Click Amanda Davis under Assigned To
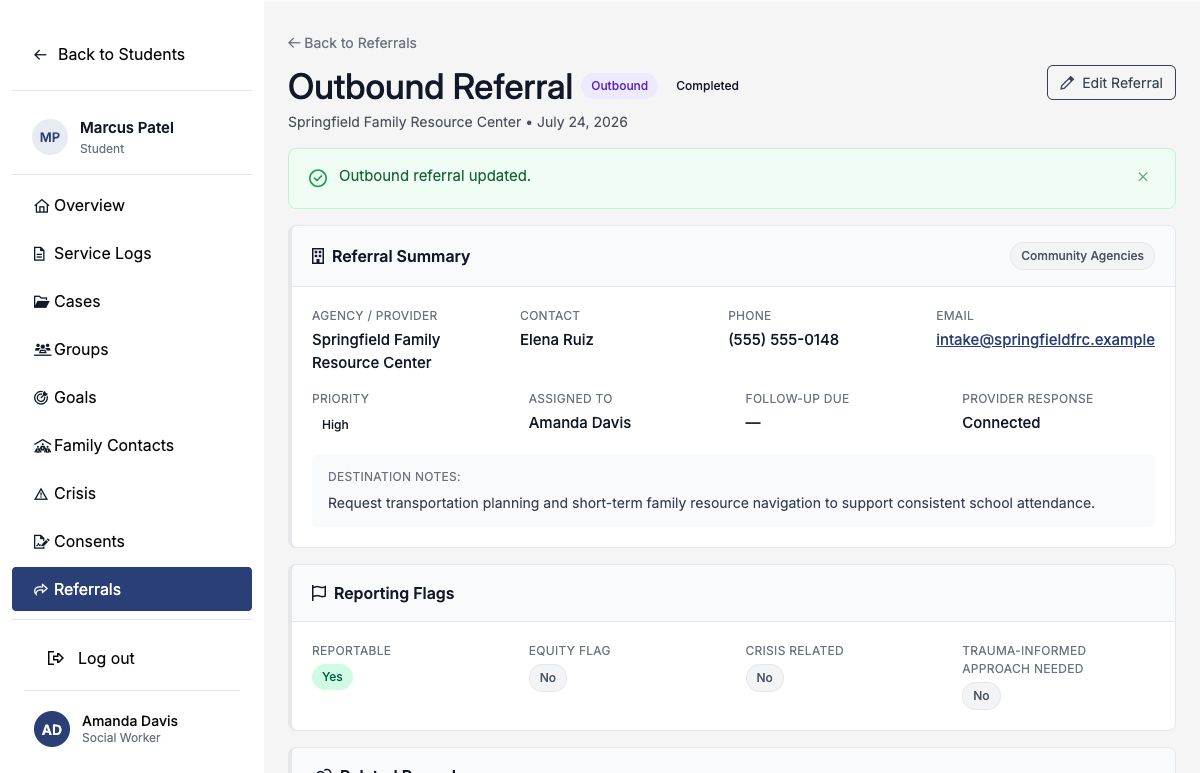Viewport: 1200px width, 773px height. tap(580, 423)
